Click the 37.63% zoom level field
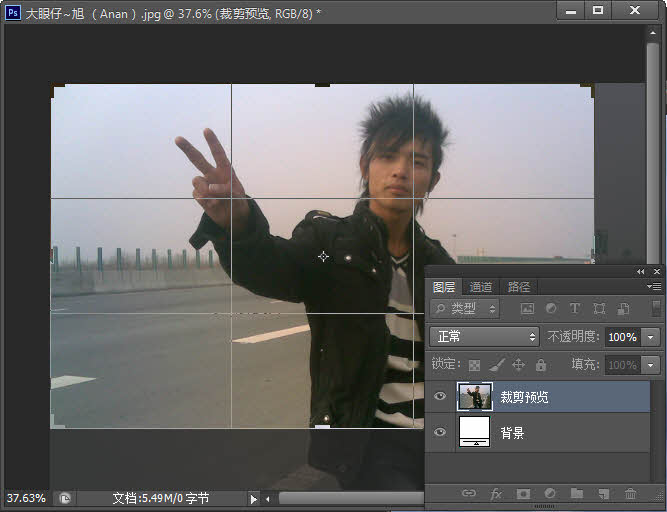Screen dimensions: 667x512 coord(26,497)
